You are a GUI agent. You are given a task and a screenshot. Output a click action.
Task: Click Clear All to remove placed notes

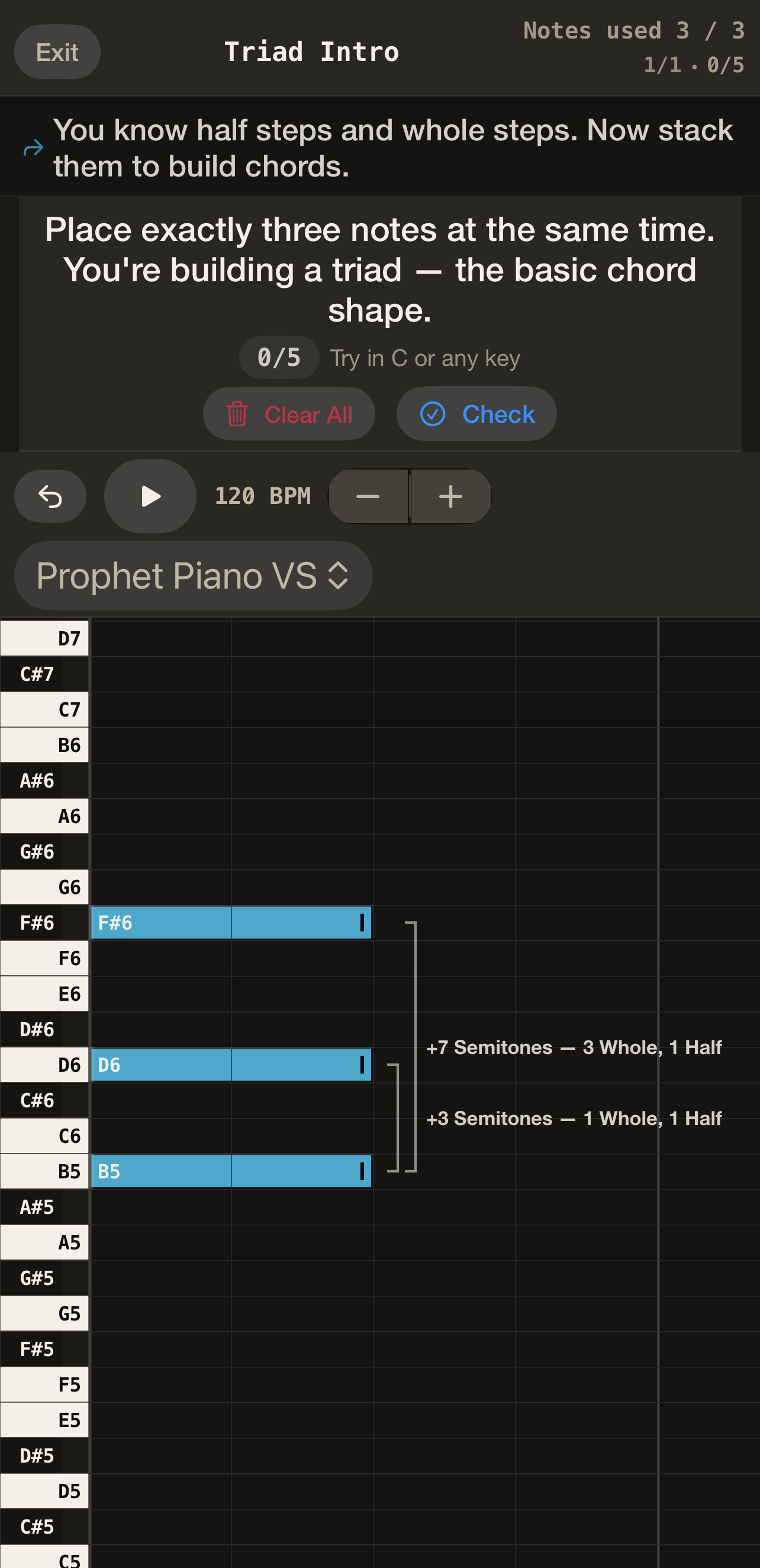(x=289, y=414)
